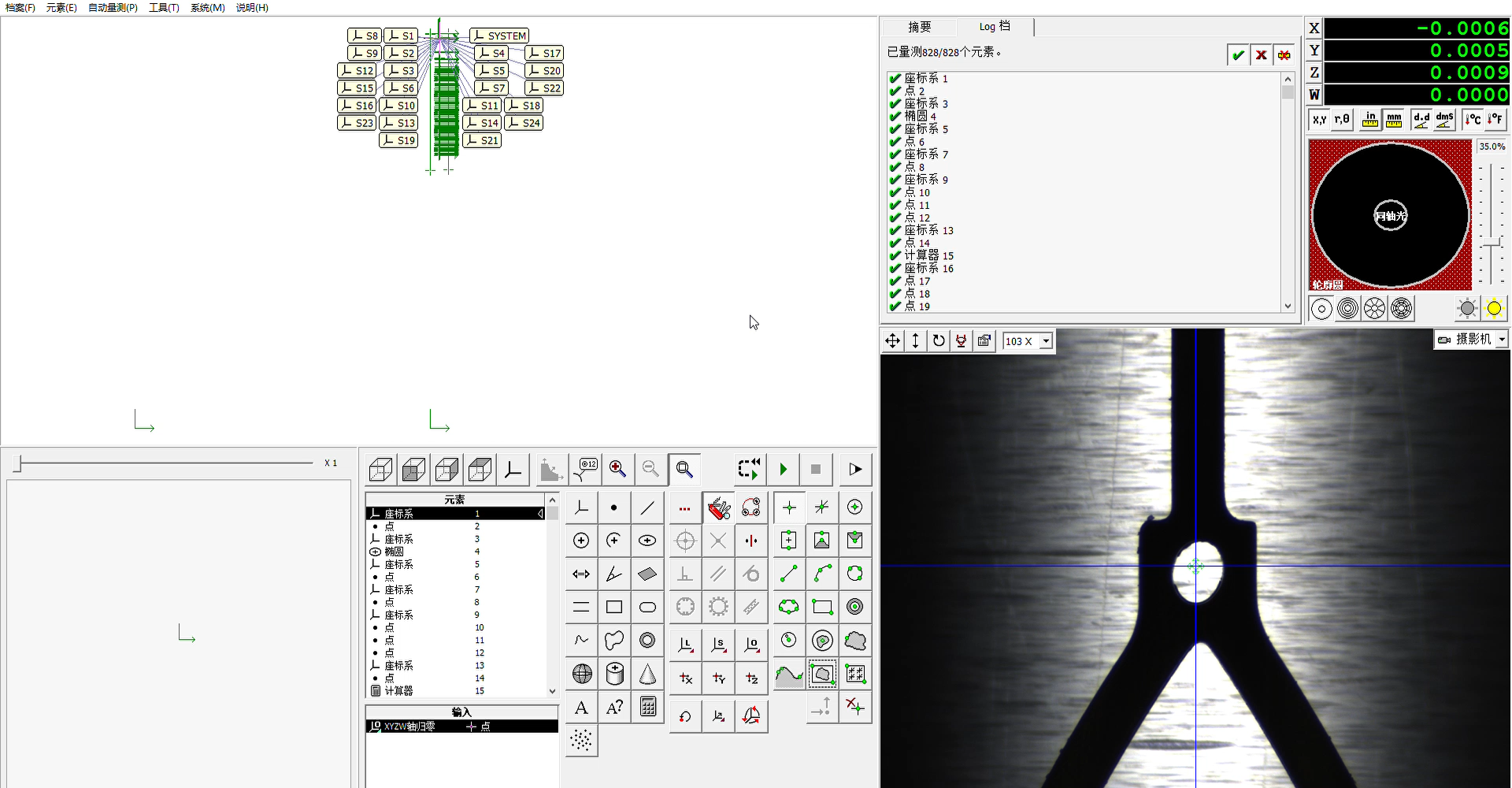Switch measurement units to inches
This screenshot has width=1512, height=788.
coord(1369,119)
